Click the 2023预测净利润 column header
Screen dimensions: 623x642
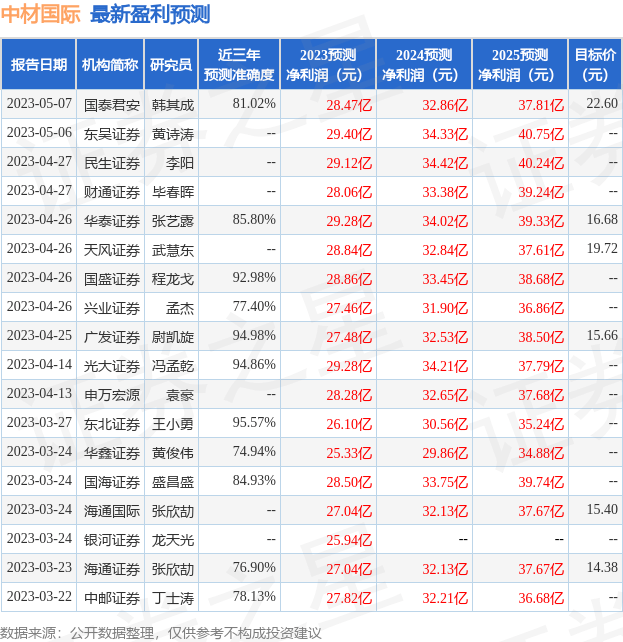[328, 64]
